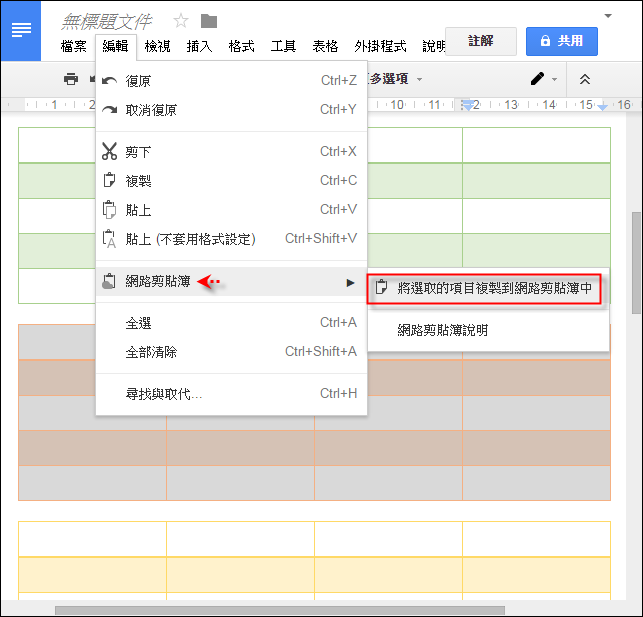Choose 剪下 from the edit menu
This screenshot has height=617, width=643.
(231, 152)
